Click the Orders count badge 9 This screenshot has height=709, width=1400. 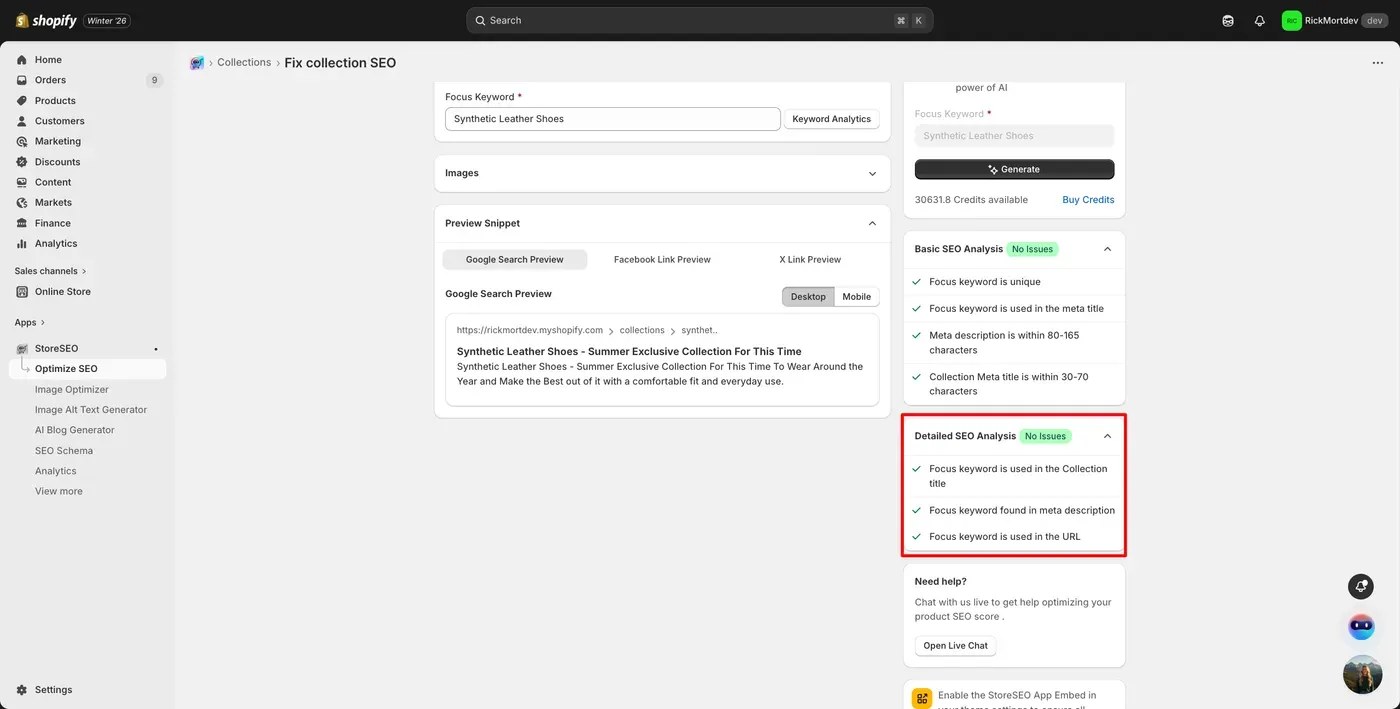(x=154, y=80)
